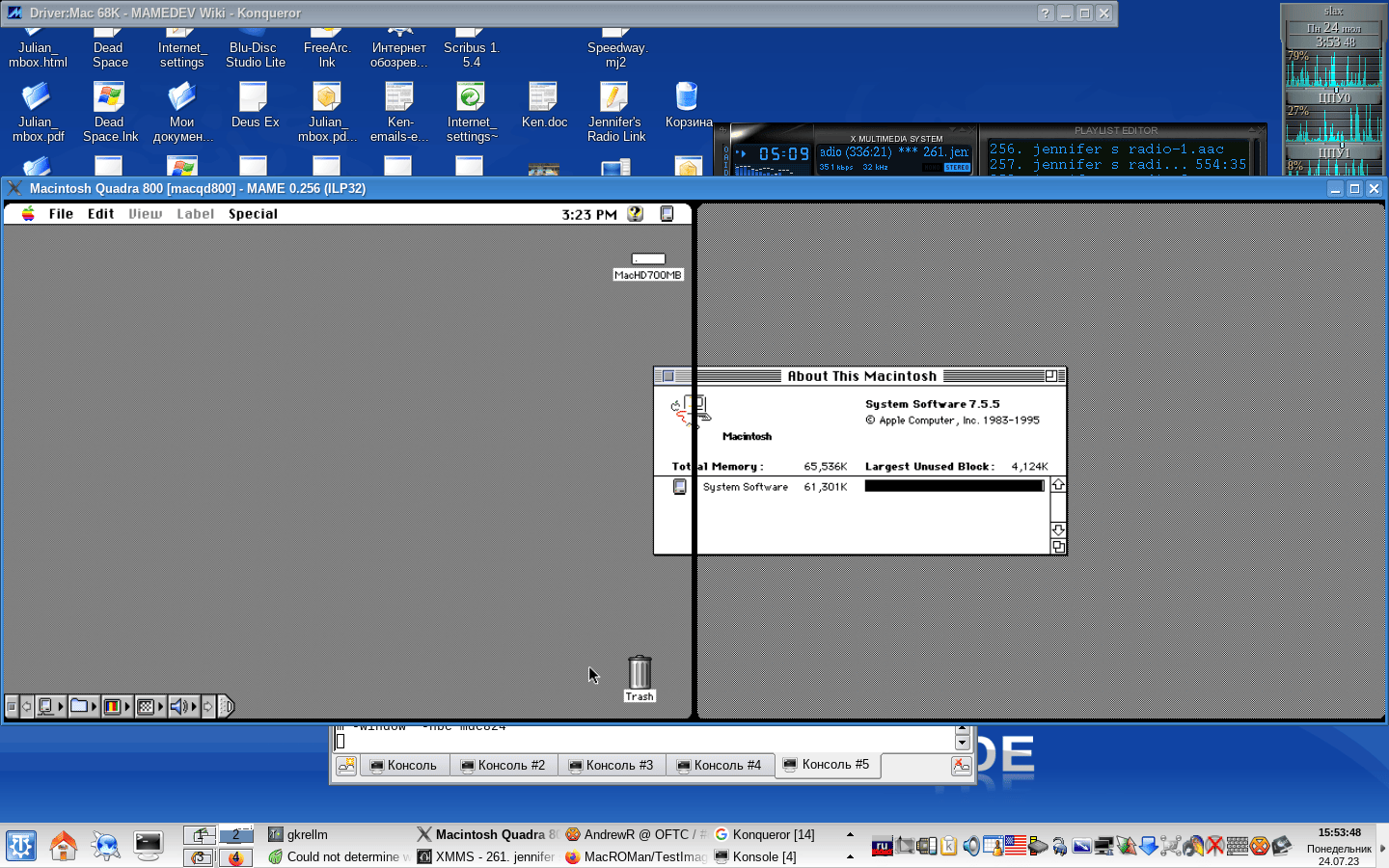Open the File Sharing folder module in Control Strip

83,707
